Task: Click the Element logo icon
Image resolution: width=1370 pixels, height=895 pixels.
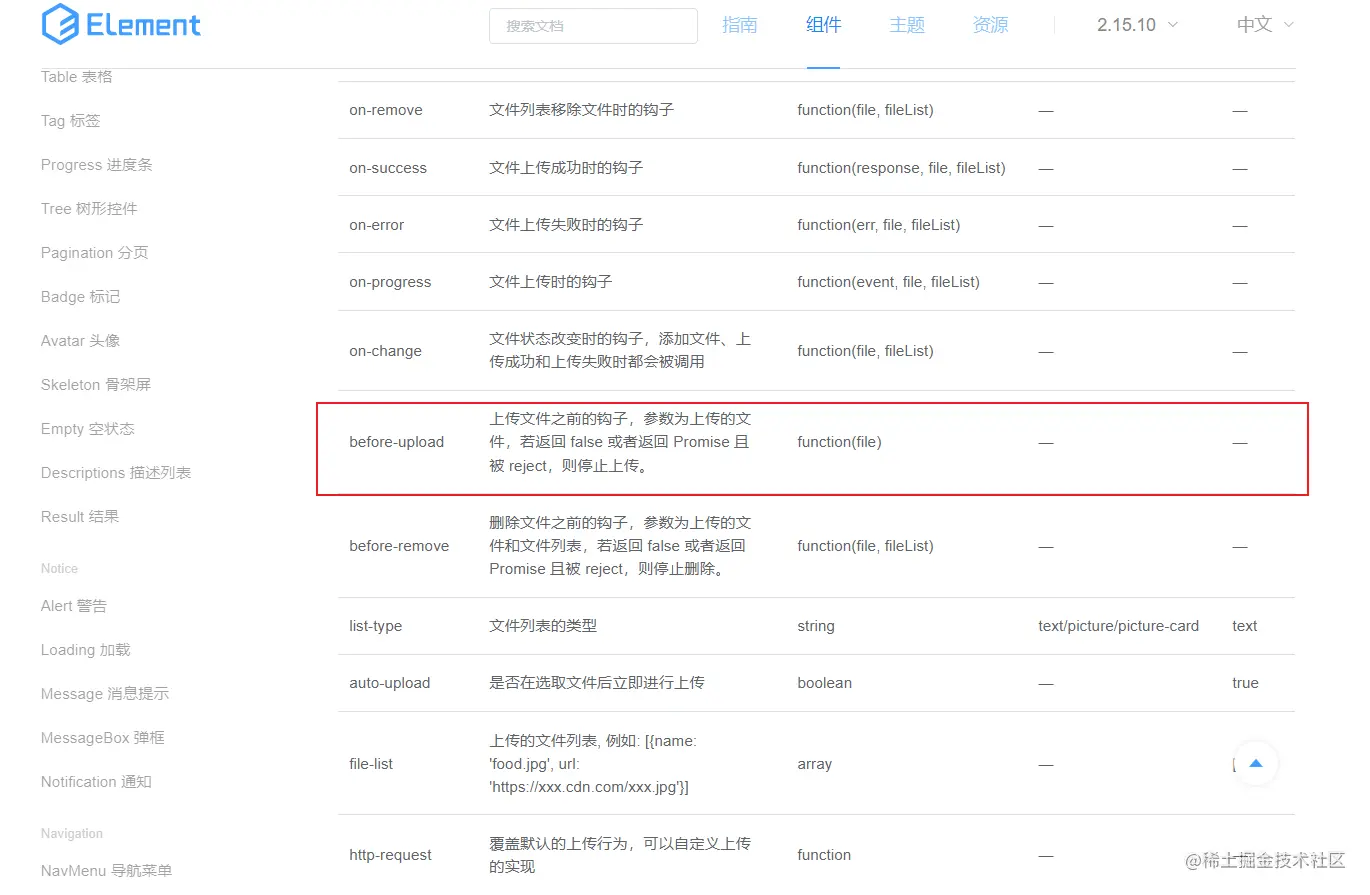Action: click(x=59, y=24)
